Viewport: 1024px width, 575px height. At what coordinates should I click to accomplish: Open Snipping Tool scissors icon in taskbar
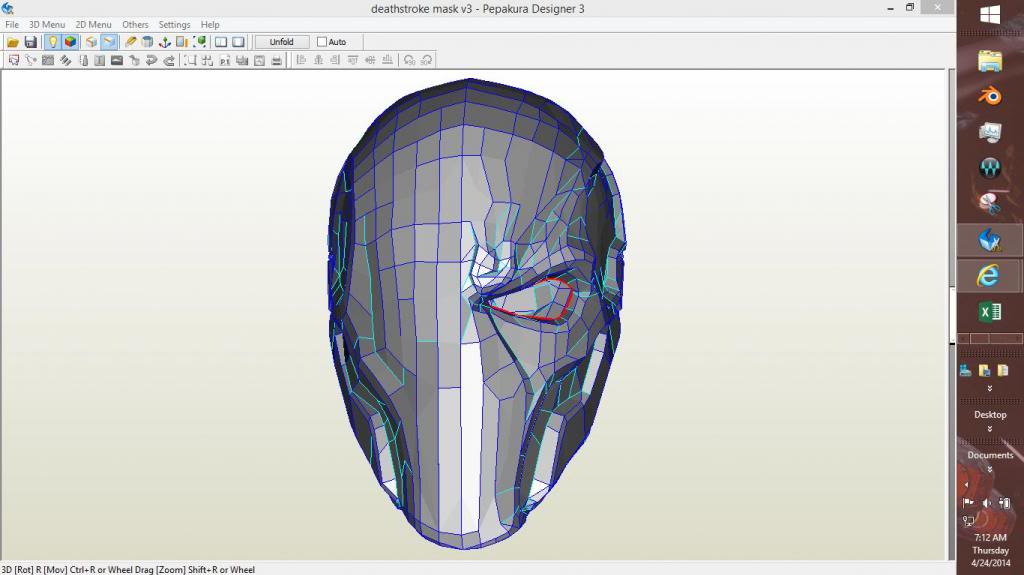[x=990, y=204]
